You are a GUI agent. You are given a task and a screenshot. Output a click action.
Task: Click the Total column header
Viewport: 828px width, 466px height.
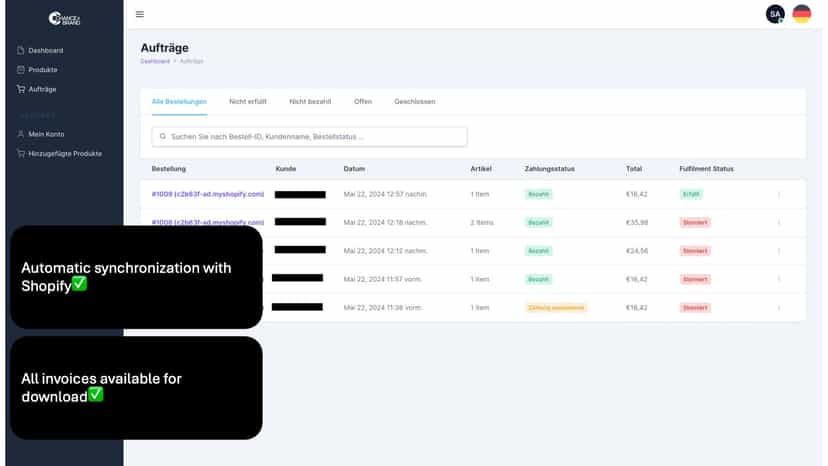[x=634, y=169]
